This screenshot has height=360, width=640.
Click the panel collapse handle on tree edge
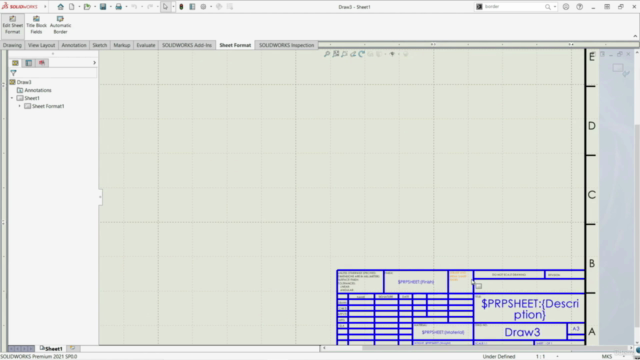coord(100,197)
